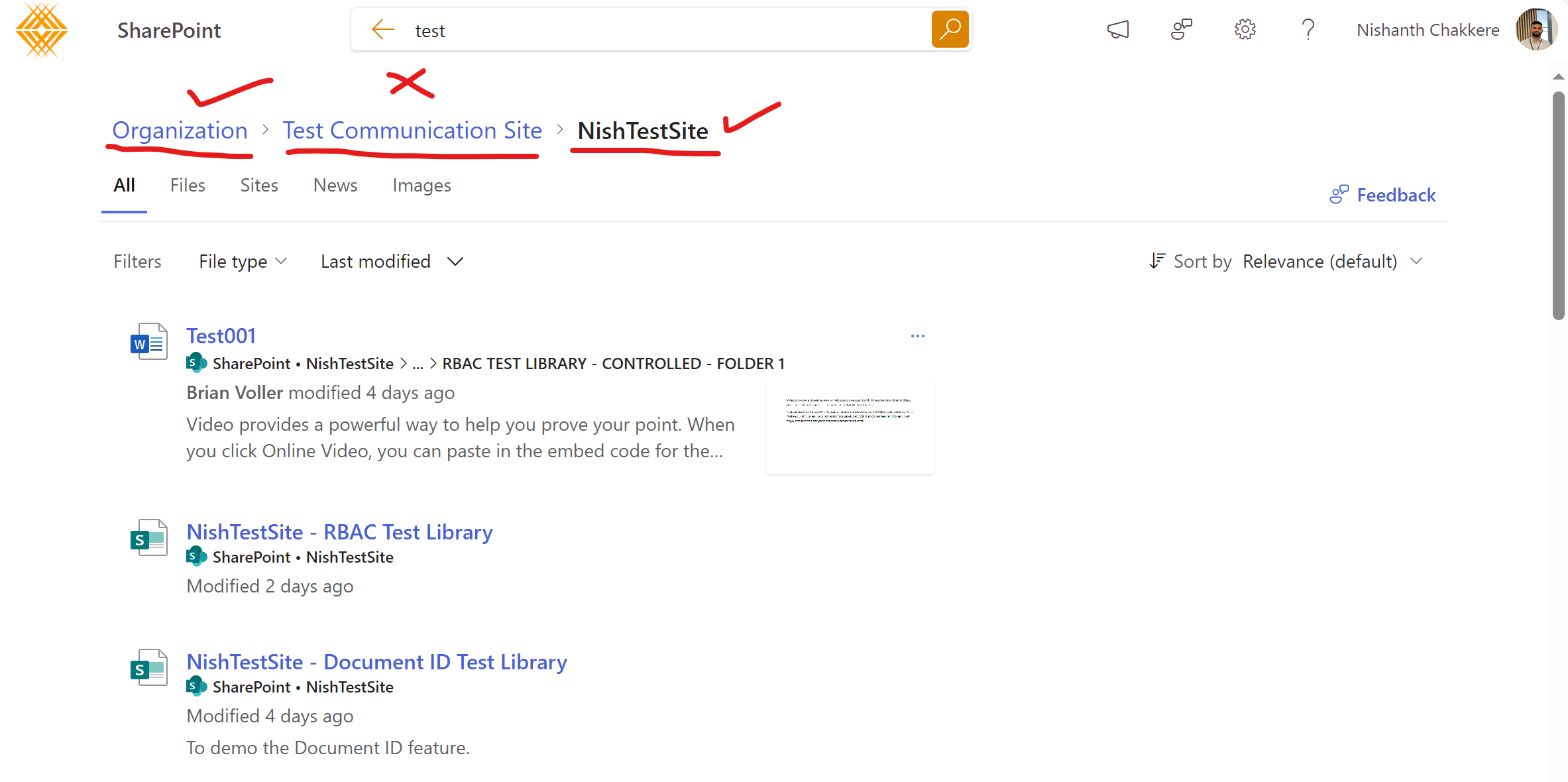The width and height of the screenshot is (1568, 782).
Task: Click Brian Voller author name
Action: [235, 393]
